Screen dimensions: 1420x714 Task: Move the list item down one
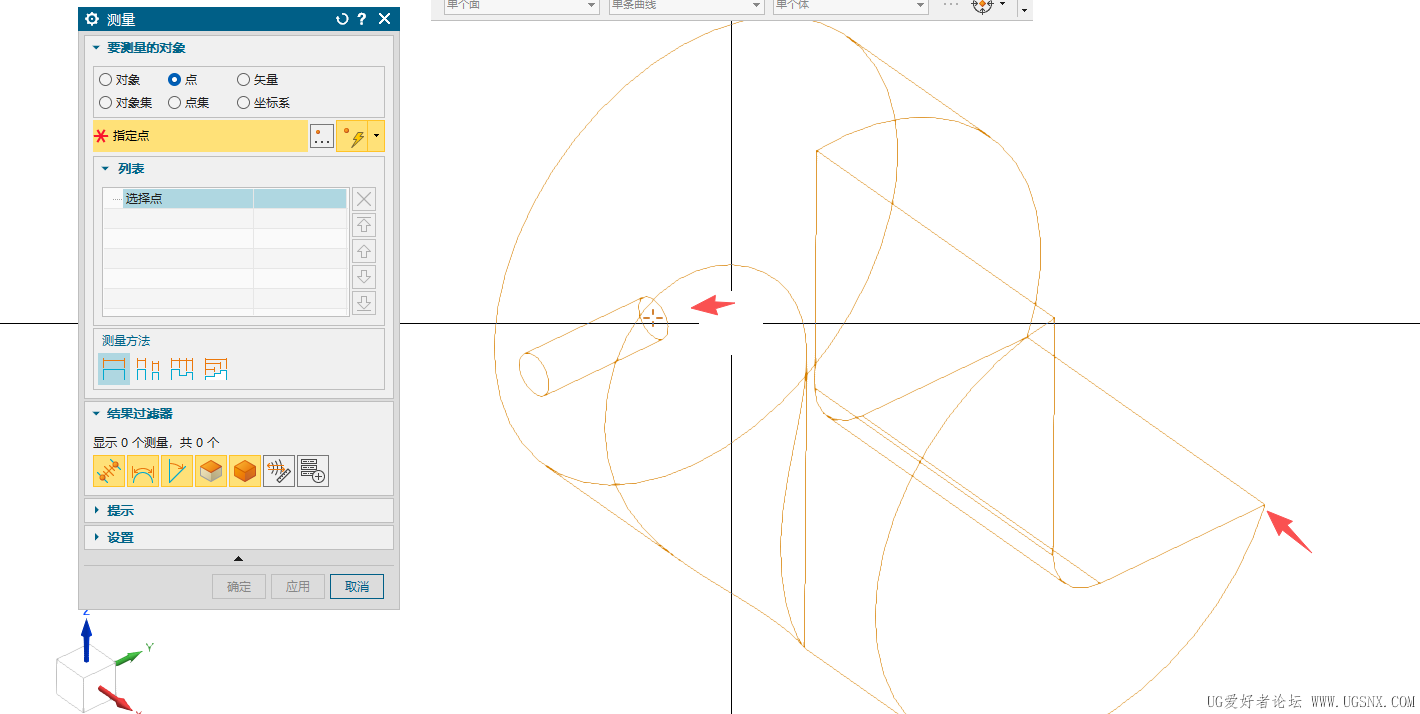pyautogui.click(x=365, y=277)
